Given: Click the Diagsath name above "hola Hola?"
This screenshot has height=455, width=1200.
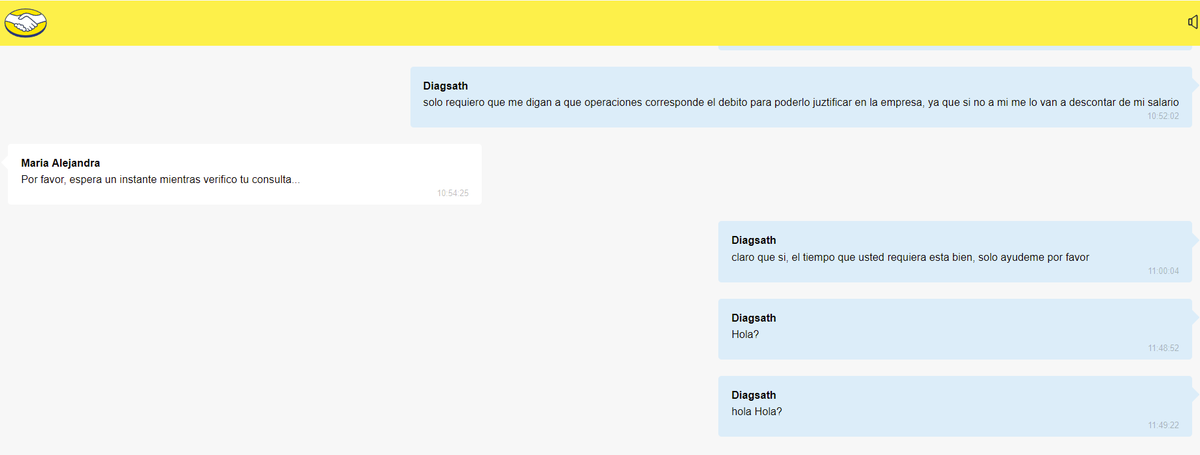Looking at the screenshot, I should pyautogui.click(x=754, y=395).
